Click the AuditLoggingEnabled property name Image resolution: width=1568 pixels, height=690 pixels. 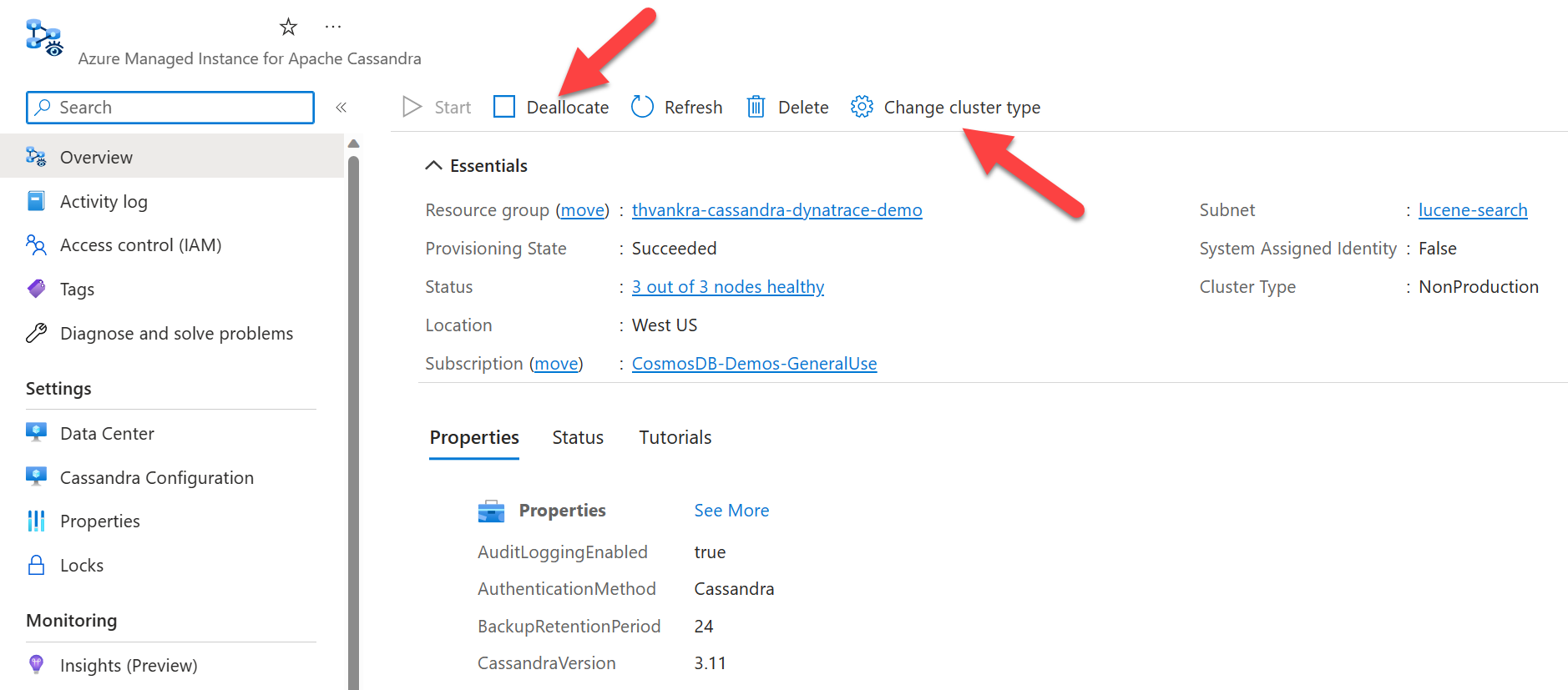coord(563,551)
